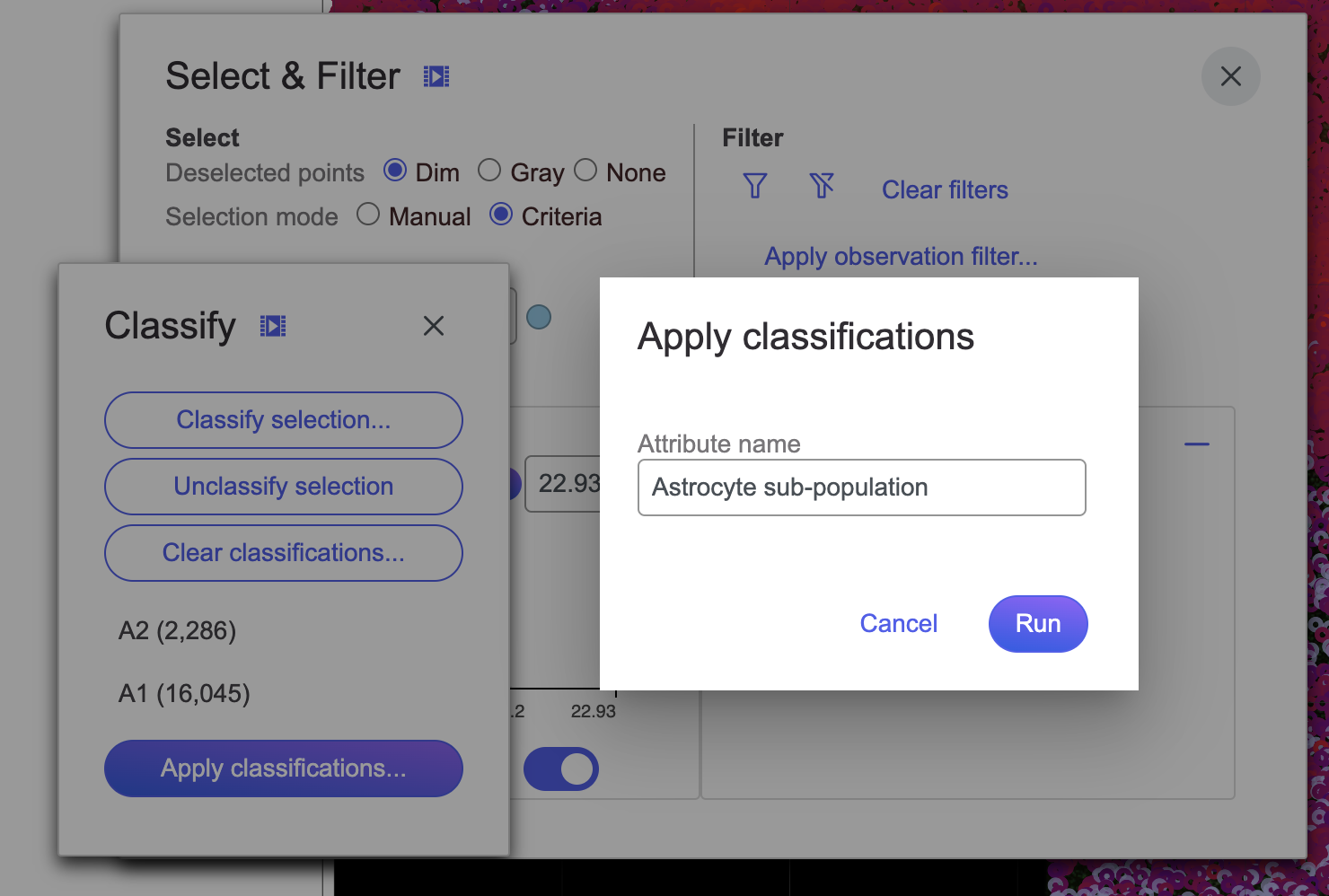Select None for deselected points

(x=585, y=171)
